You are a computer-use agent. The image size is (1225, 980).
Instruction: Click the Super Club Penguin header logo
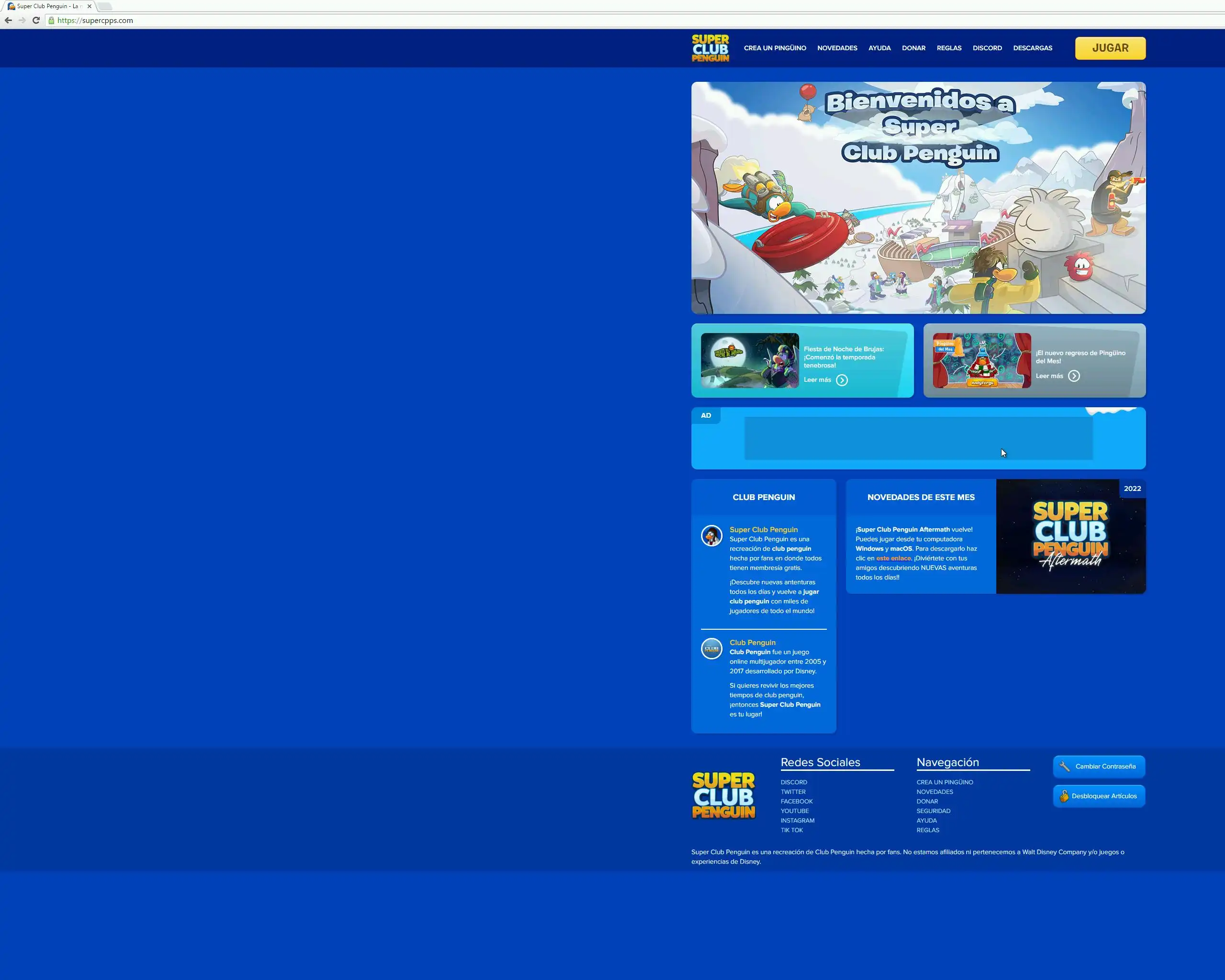coord(710,48)
